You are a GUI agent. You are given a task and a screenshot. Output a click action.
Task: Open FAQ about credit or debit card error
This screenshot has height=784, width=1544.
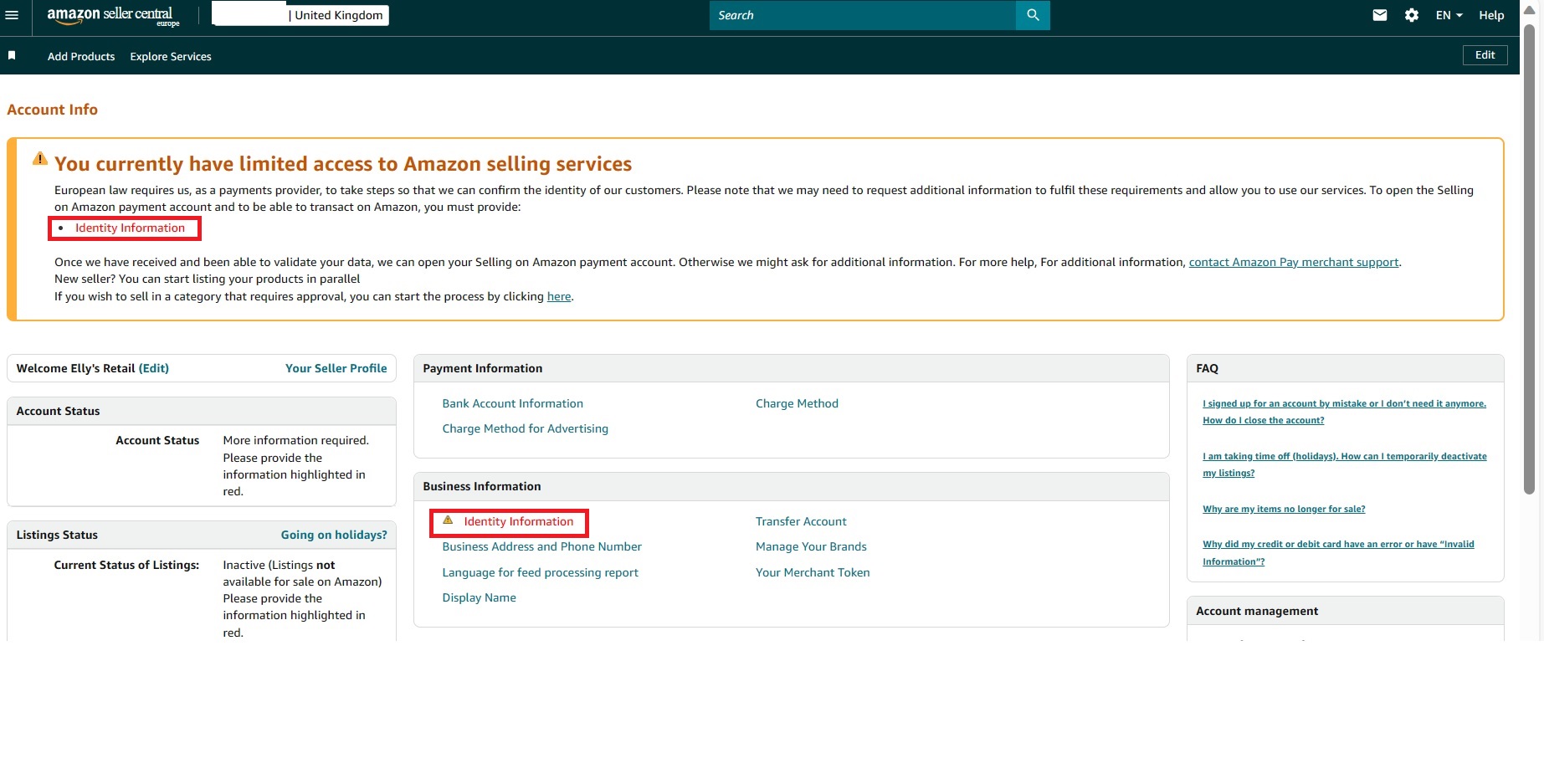pos(1338,552)
